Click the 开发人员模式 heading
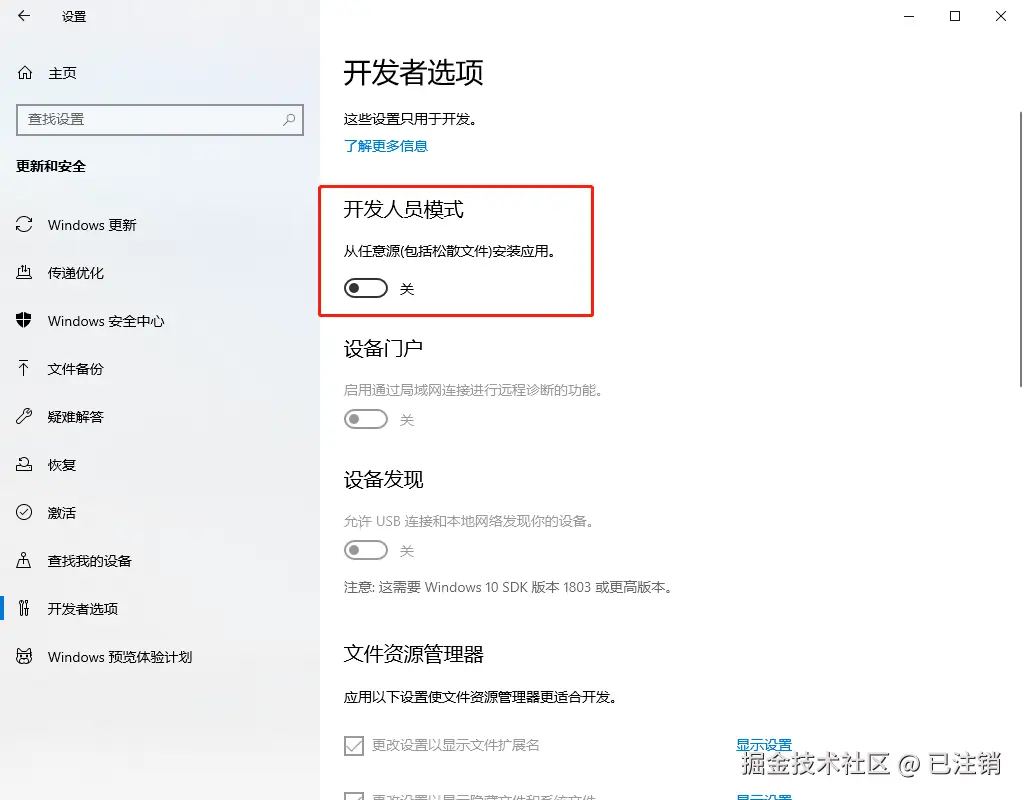This screenshot has width=1024, height=800. click(x=404, y=210)
